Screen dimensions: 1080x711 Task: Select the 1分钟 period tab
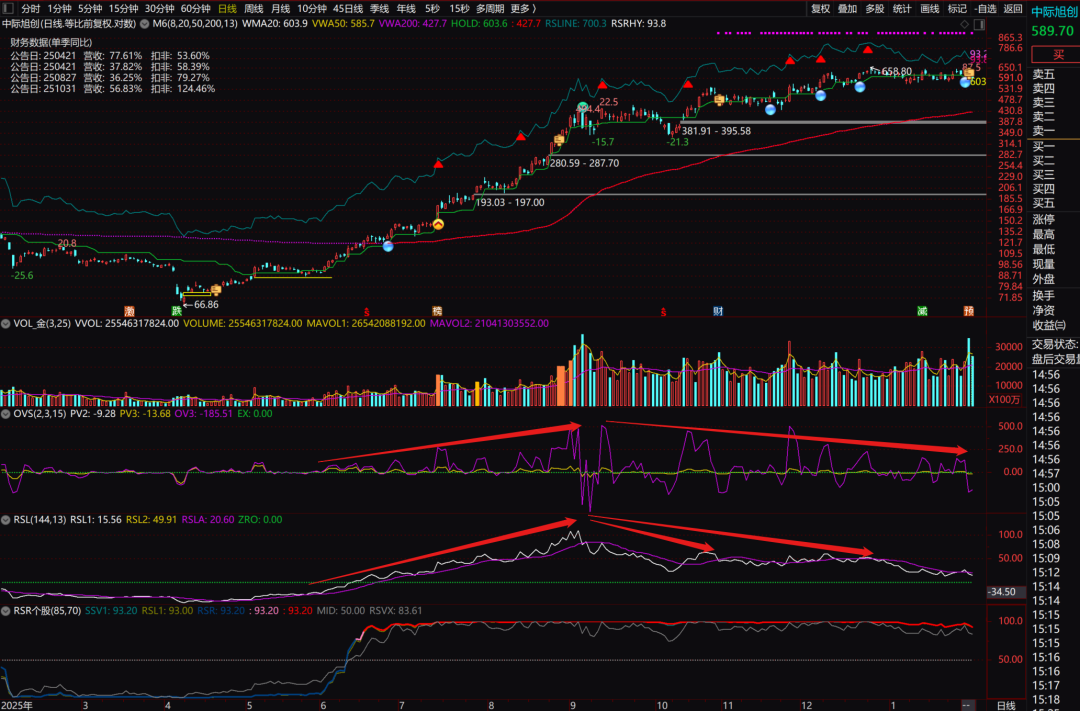click(x=60, y=9)
